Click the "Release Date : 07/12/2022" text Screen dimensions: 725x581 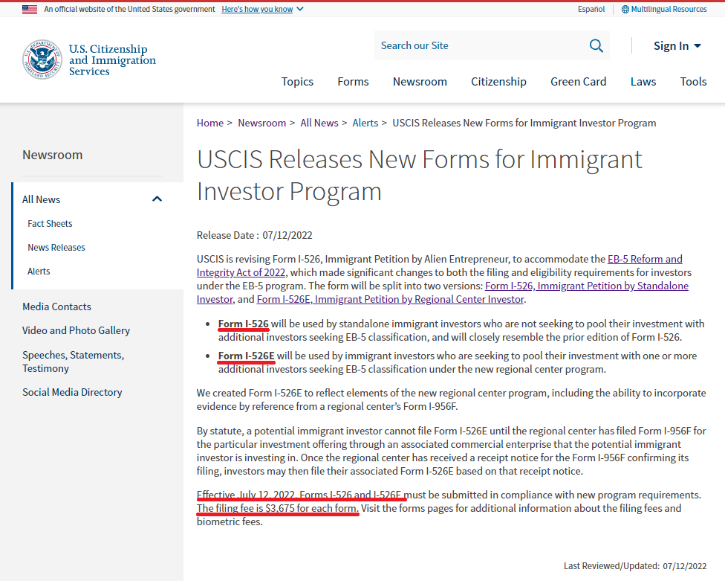coord(254,235)
